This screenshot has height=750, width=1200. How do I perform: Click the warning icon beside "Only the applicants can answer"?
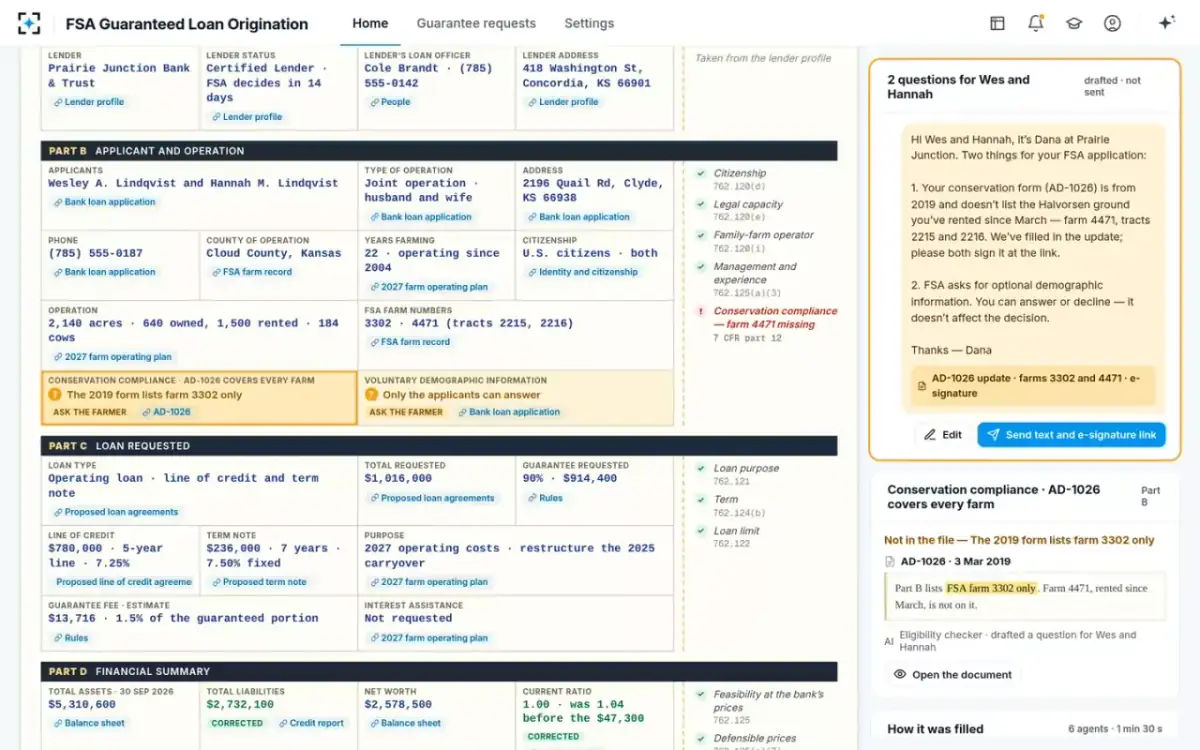point(371,395)
